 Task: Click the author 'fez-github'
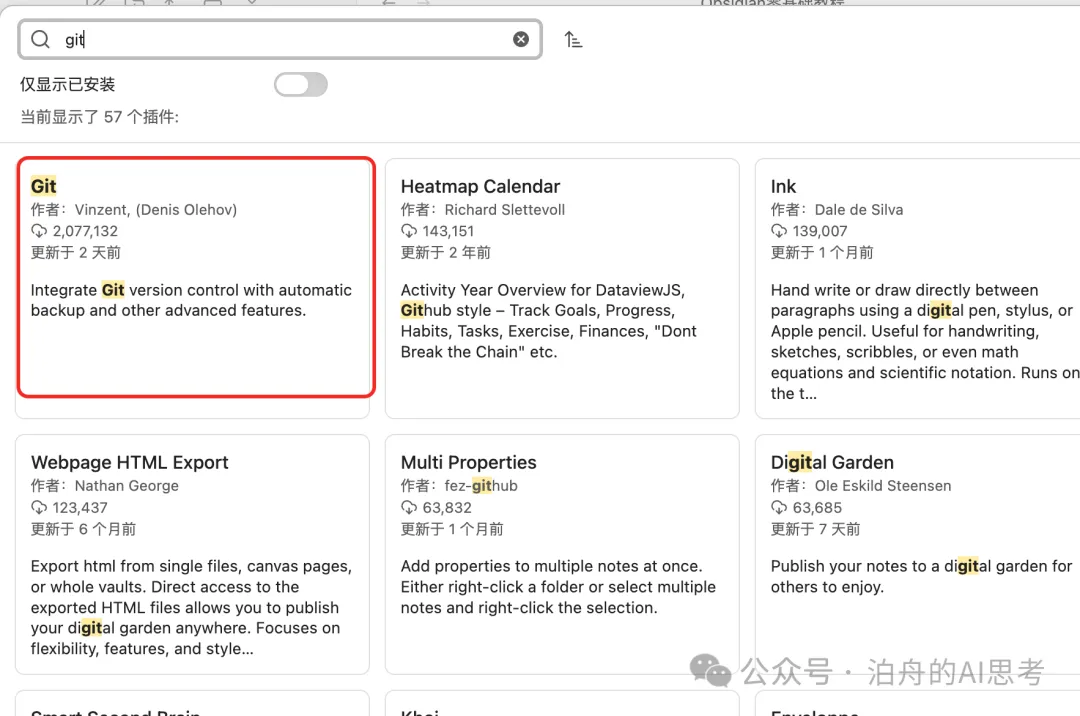tap(481, 486)
